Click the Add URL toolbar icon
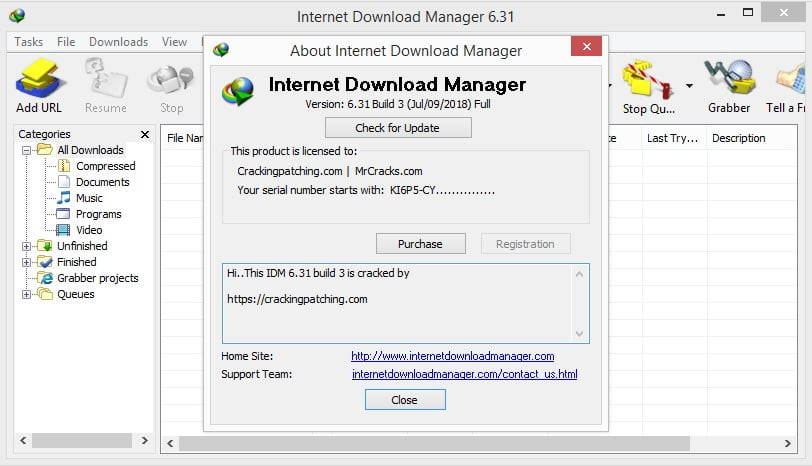 pos(39,85)
